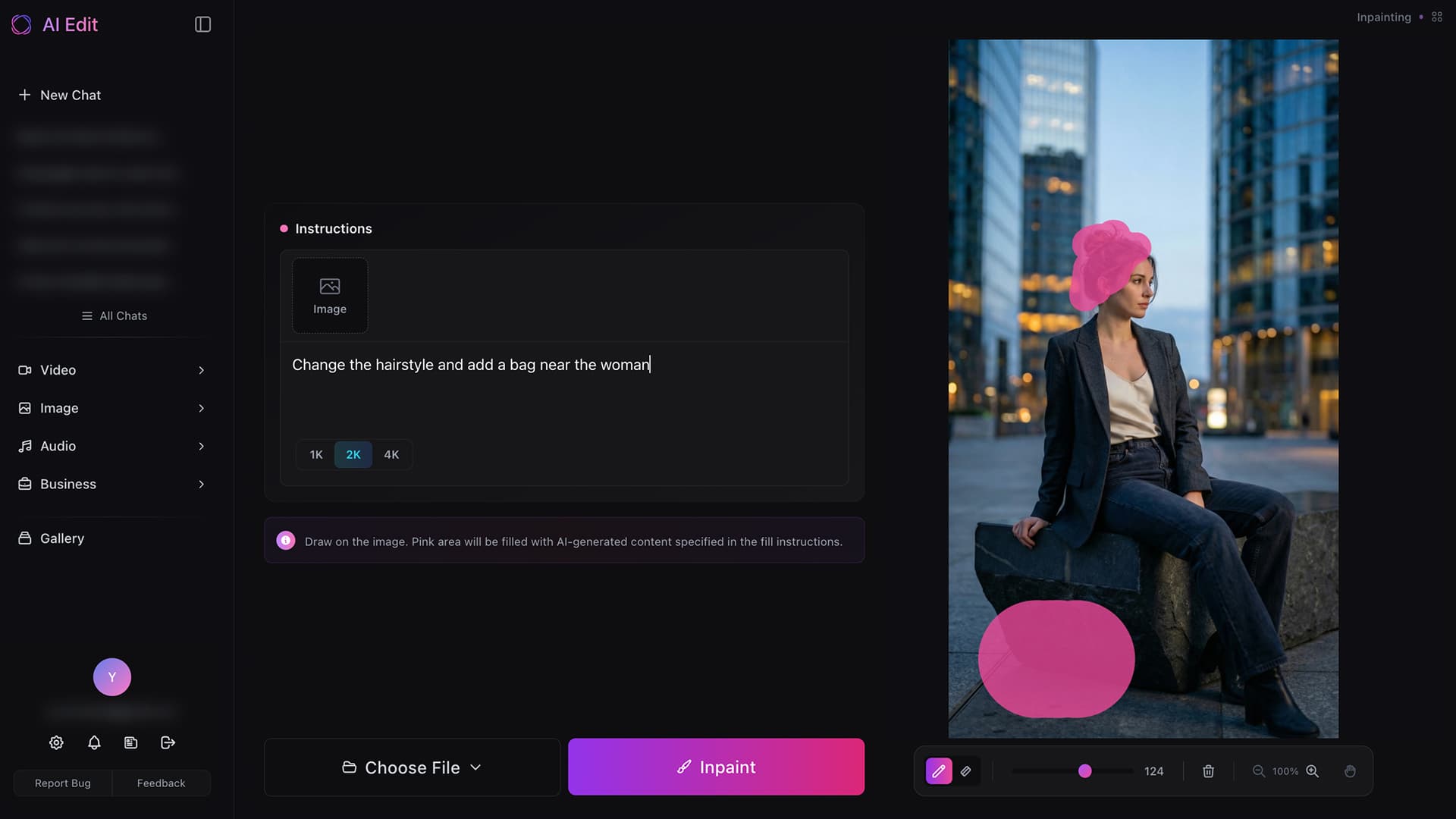The height and width of the screenshot is (819, 1456).
Task: Adjust the brush size slider
Action: [x=1084, y=771]
